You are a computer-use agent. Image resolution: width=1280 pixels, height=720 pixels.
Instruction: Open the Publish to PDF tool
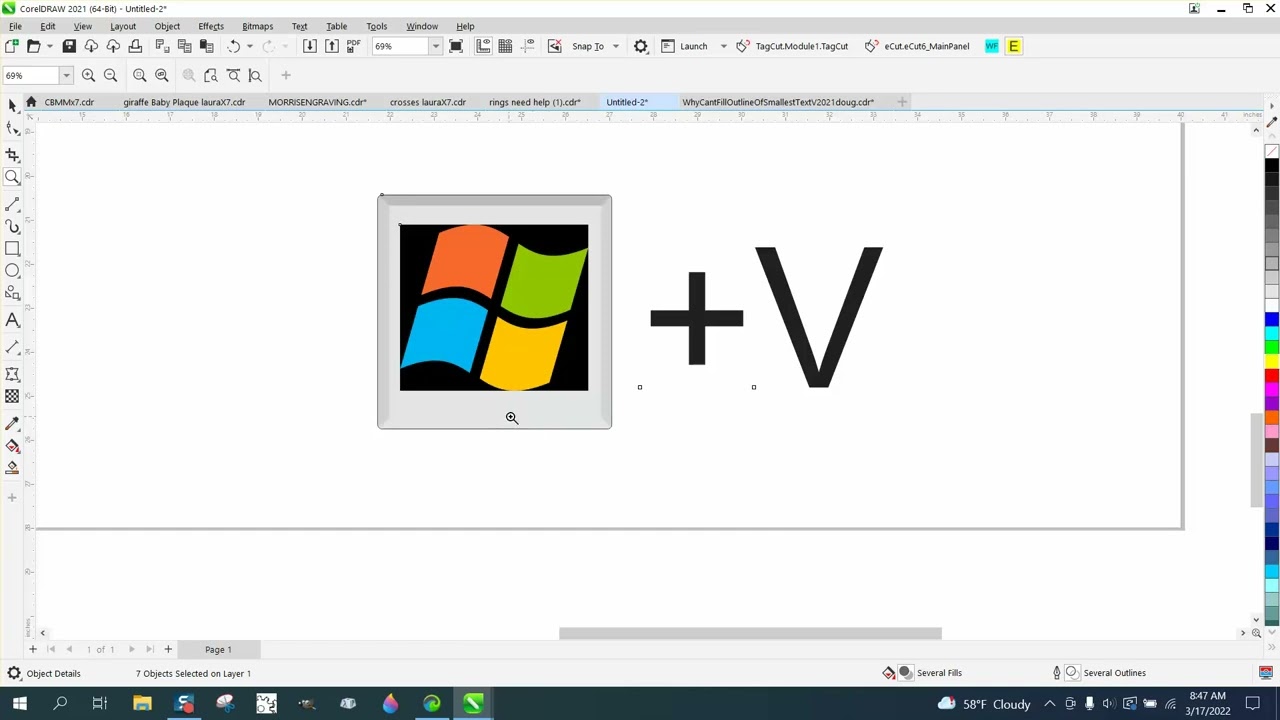coord(353,46)
